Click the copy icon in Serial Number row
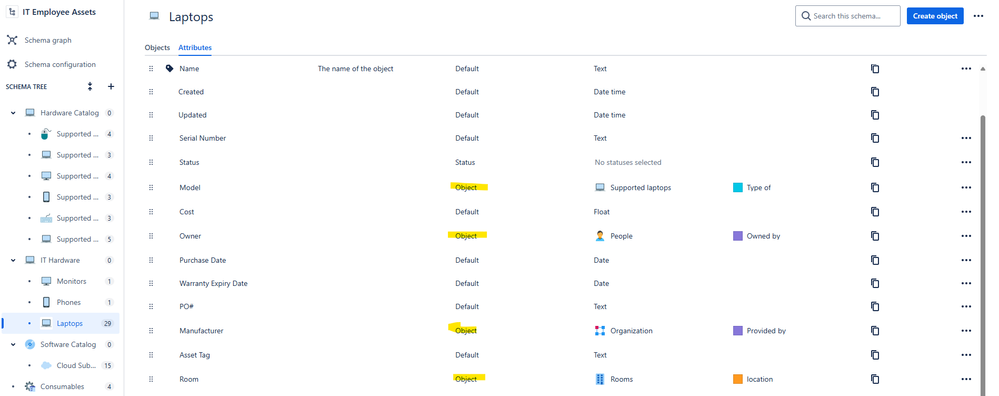 (x=875, y=138)
